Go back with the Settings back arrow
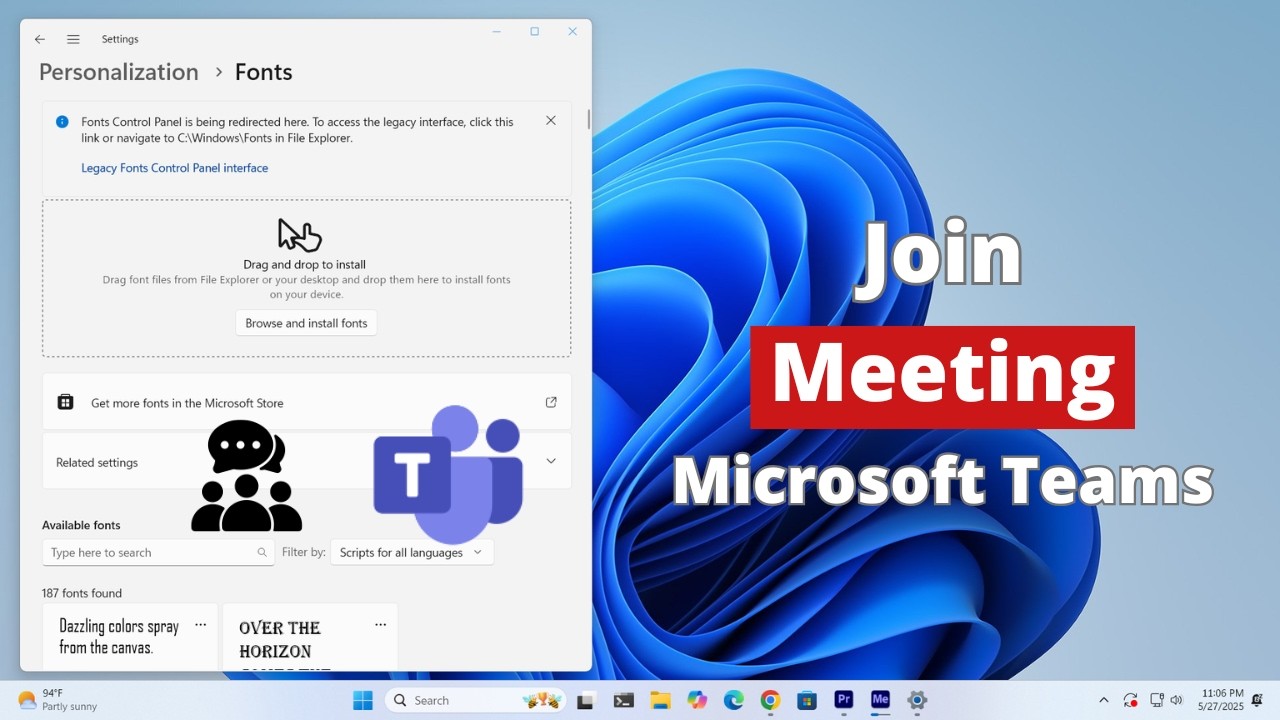 [x=40, y=39]
